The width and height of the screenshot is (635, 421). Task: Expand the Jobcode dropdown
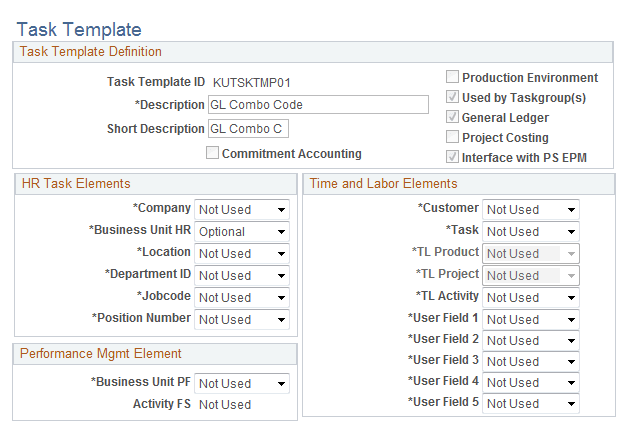242,298
